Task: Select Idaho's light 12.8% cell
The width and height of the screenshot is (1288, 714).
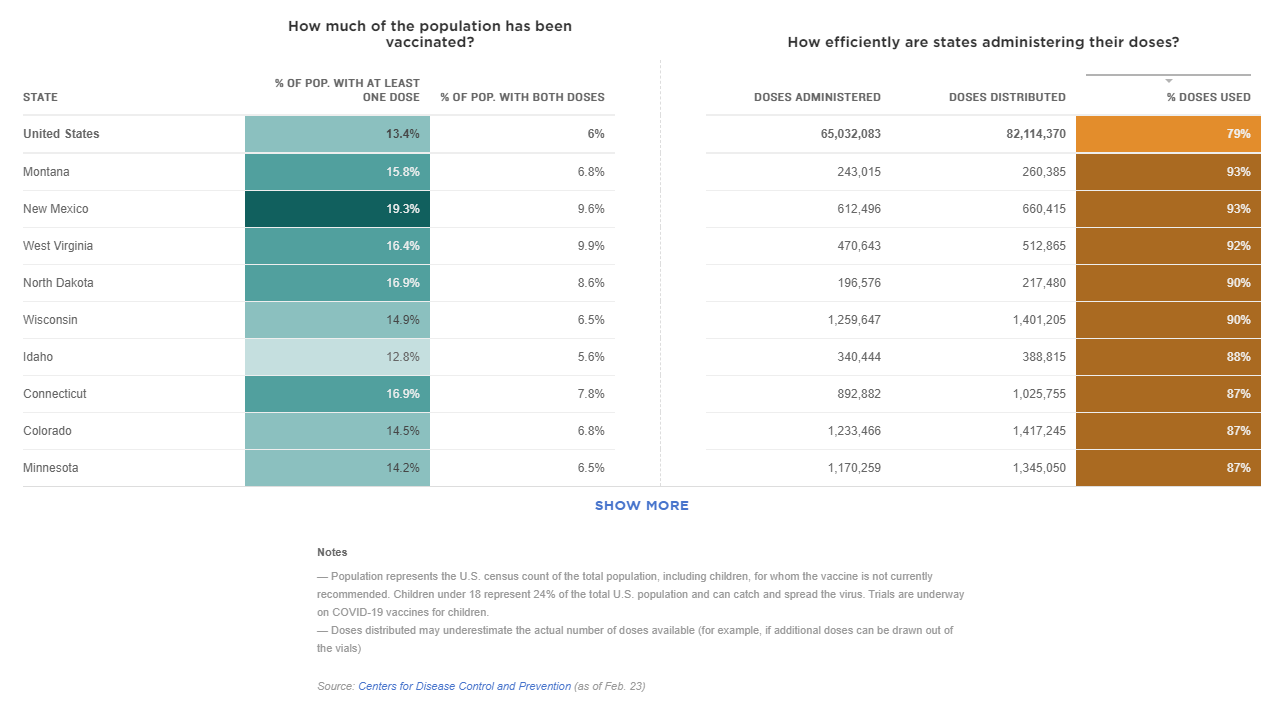Action: pyautogui.click(x=337, y=357)
